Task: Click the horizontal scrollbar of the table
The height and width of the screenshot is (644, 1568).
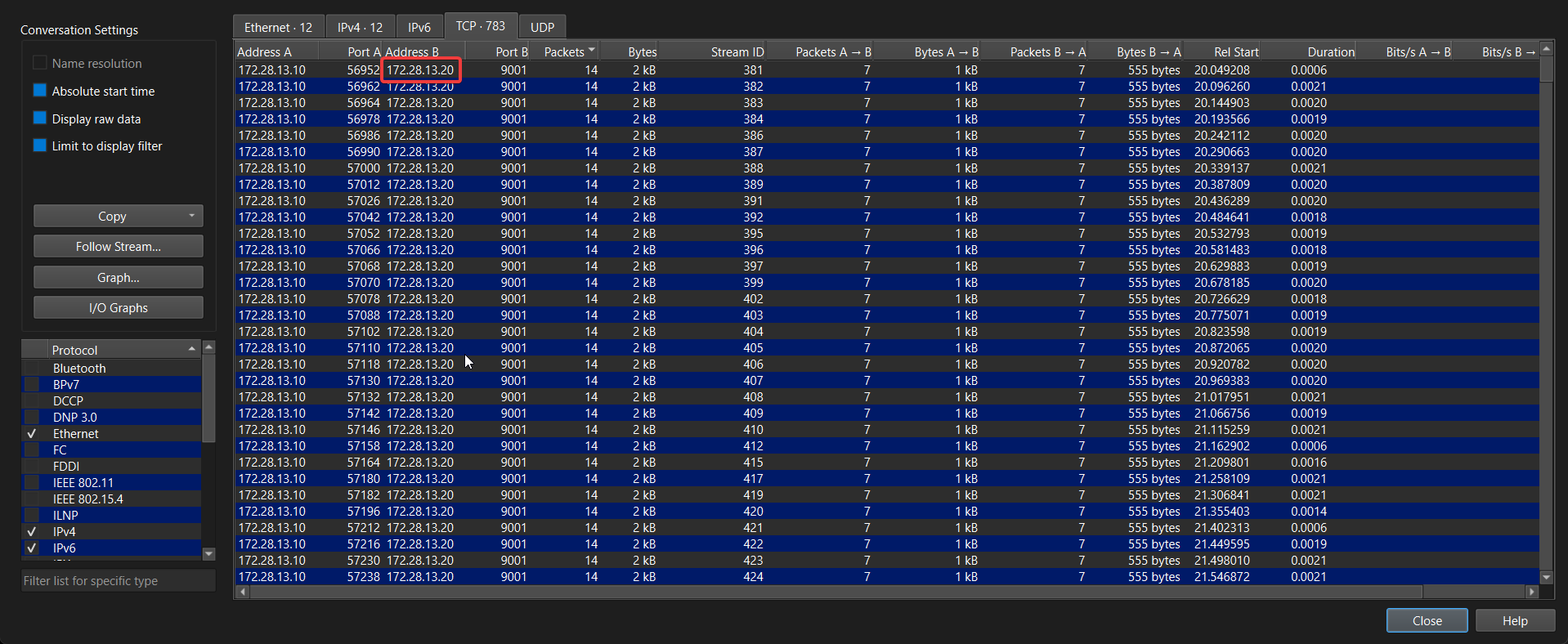Action: [x=836, y=592]
